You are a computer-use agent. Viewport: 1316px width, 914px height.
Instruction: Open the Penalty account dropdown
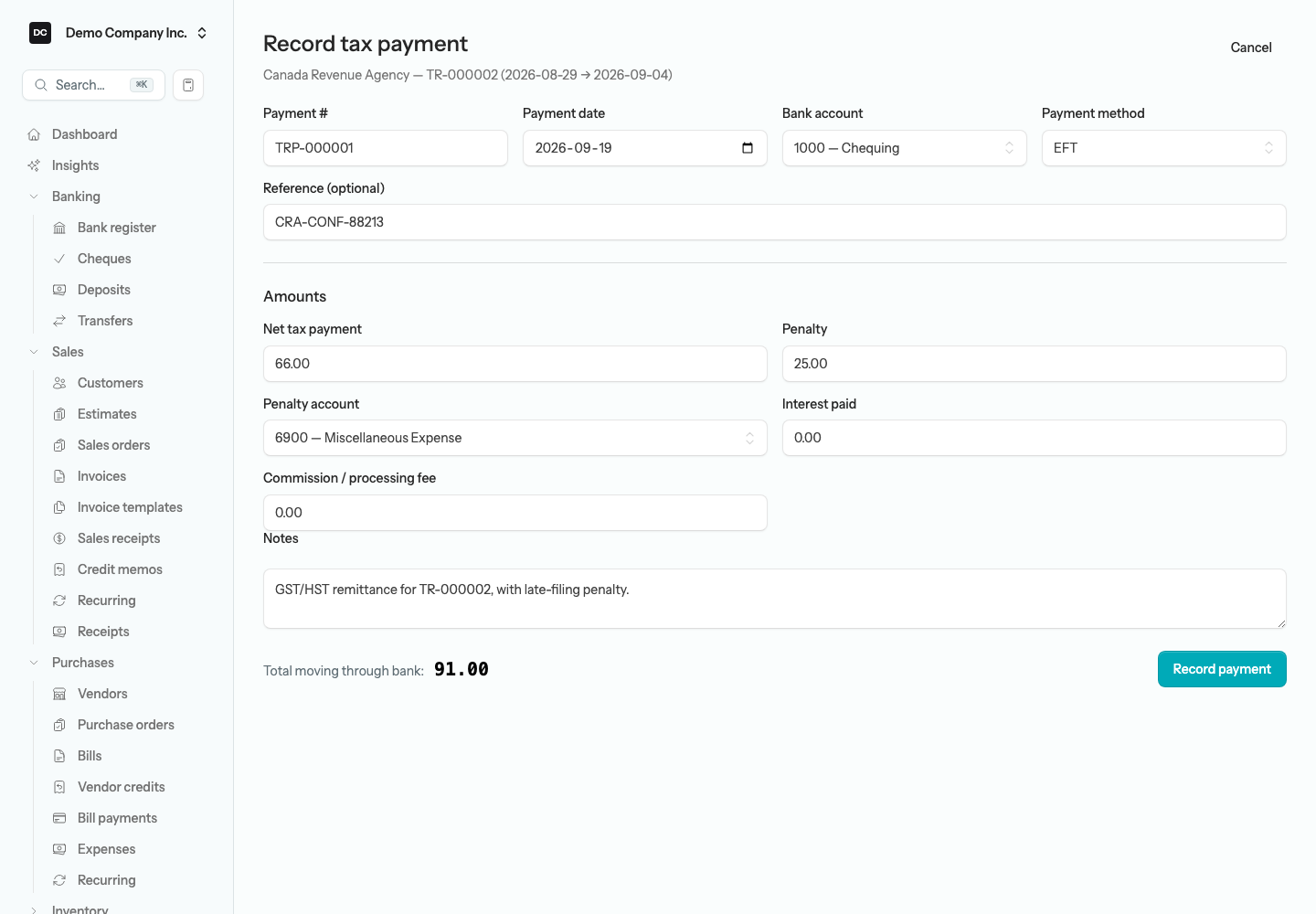515,438
